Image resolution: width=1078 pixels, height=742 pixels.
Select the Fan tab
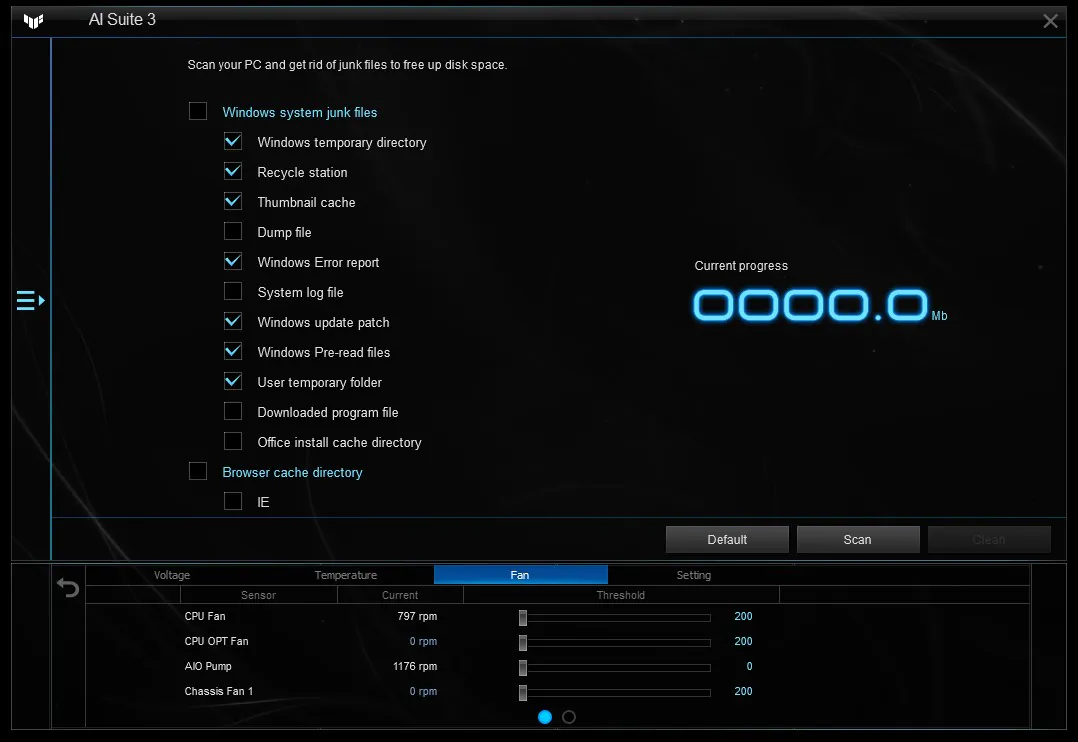click(520, 575)
